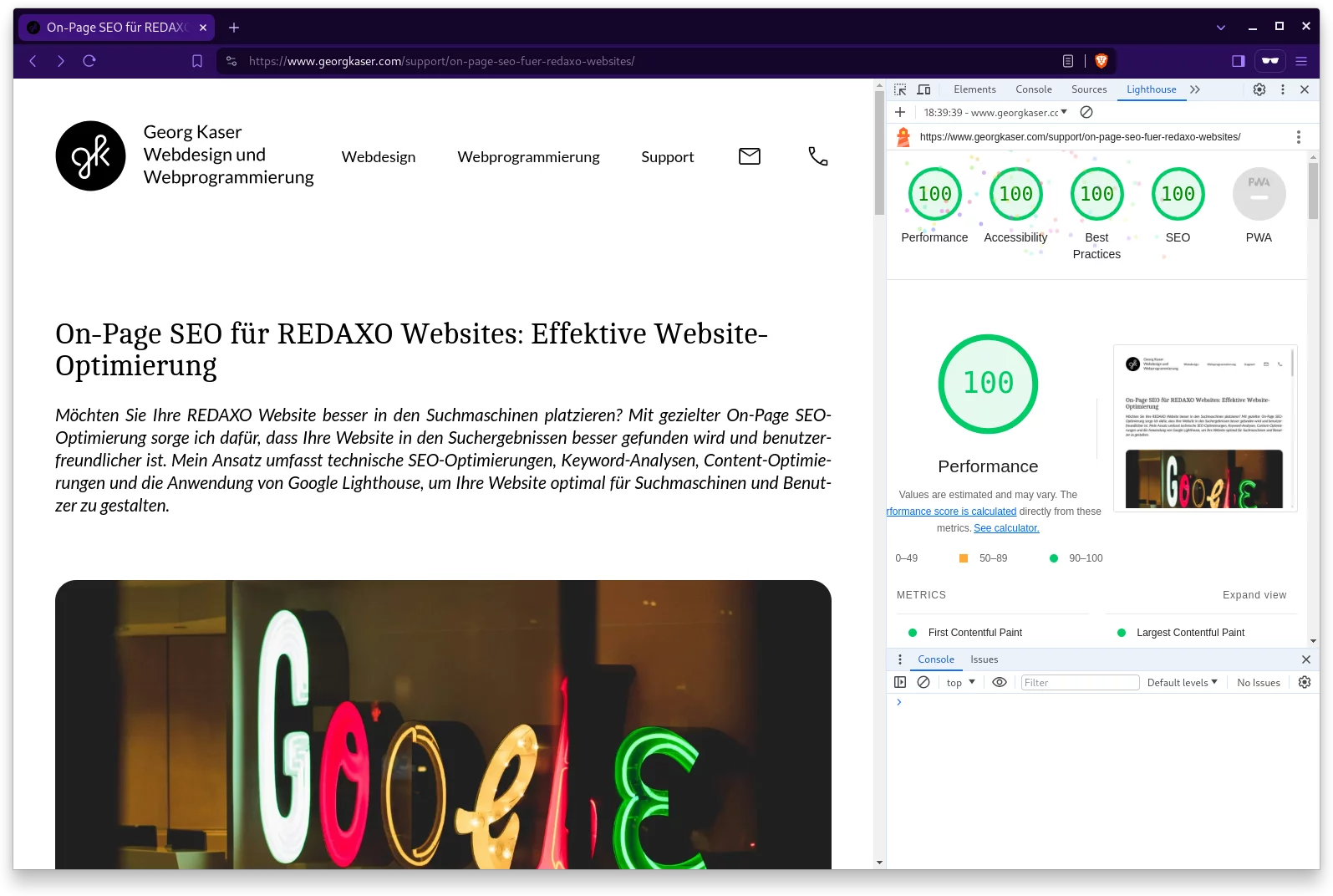Toggle the browser sidebar panel icon

pyautogui.click(x=1239, y=61)
